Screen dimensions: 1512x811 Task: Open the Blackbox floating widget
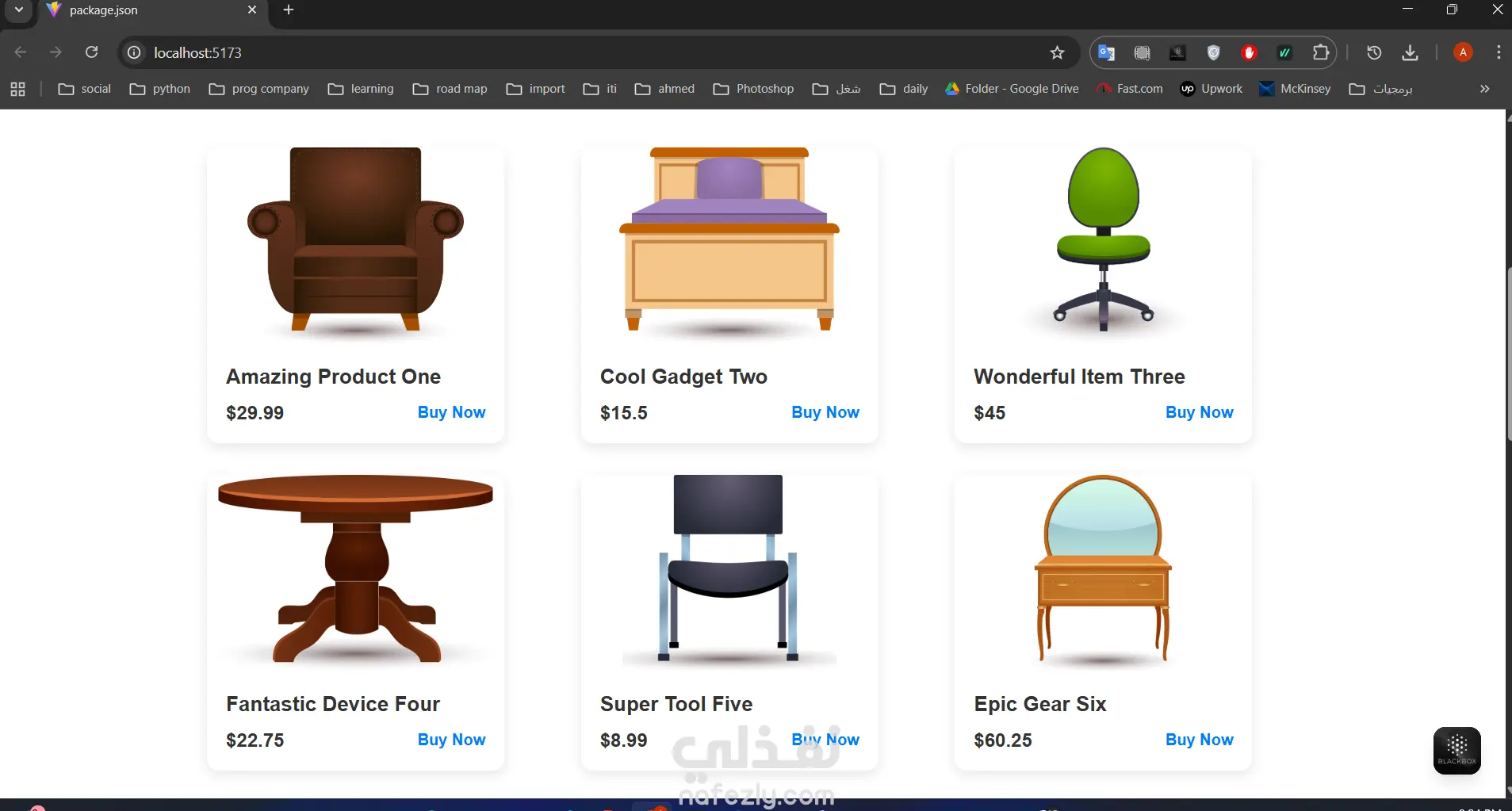(1456, 750)
